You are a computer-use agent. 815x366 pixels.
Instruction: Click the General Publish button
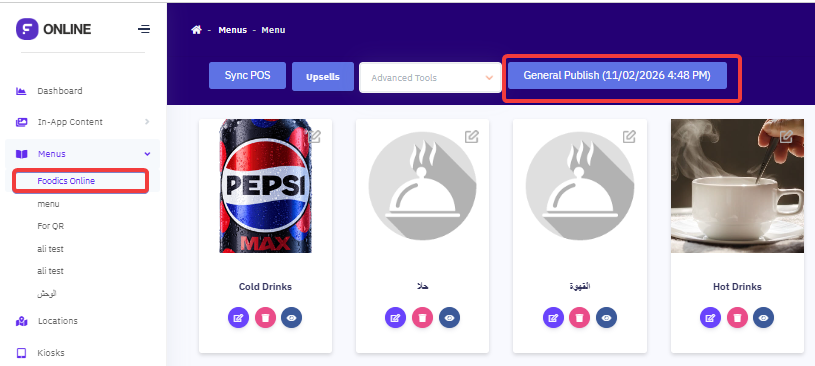click(x=617, y=75)
